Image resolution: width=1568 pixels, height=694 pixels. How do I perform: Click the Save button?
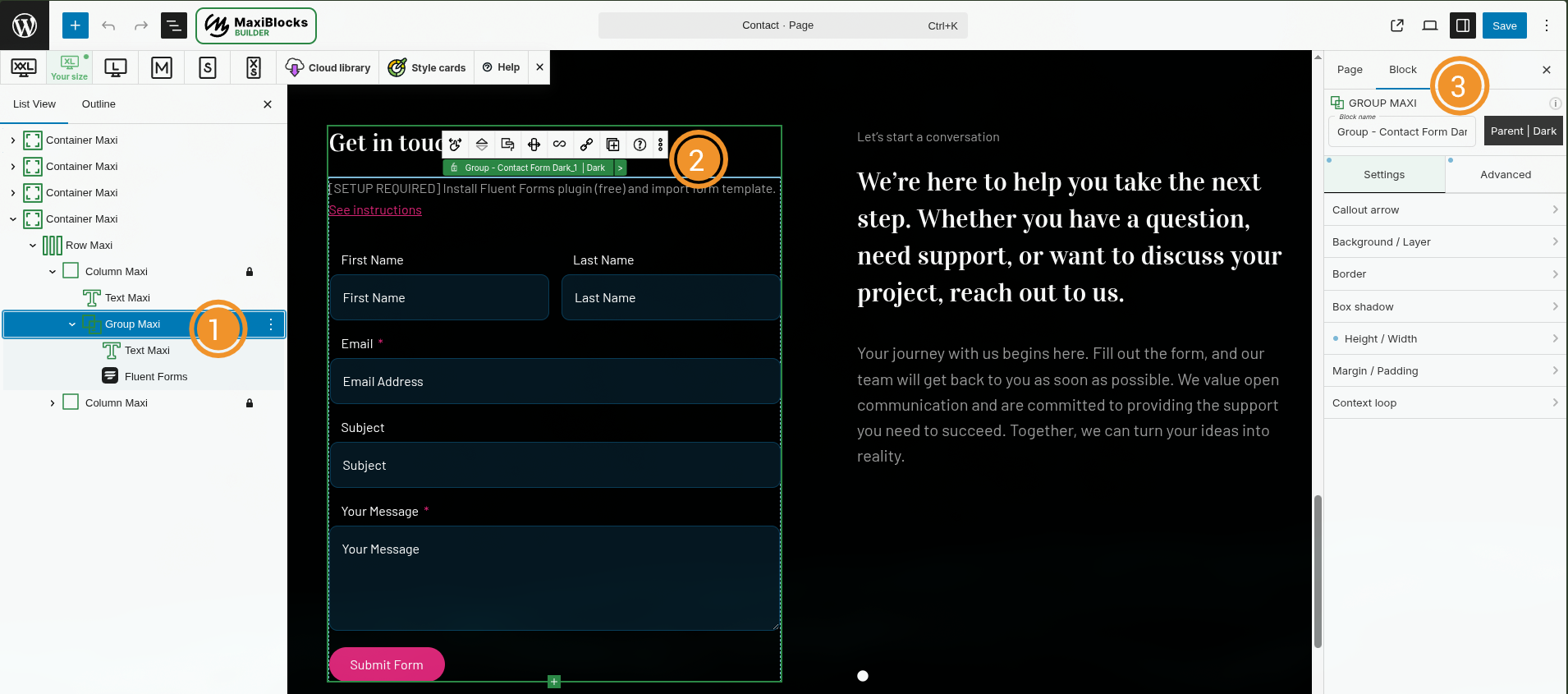click(1505, 25)
